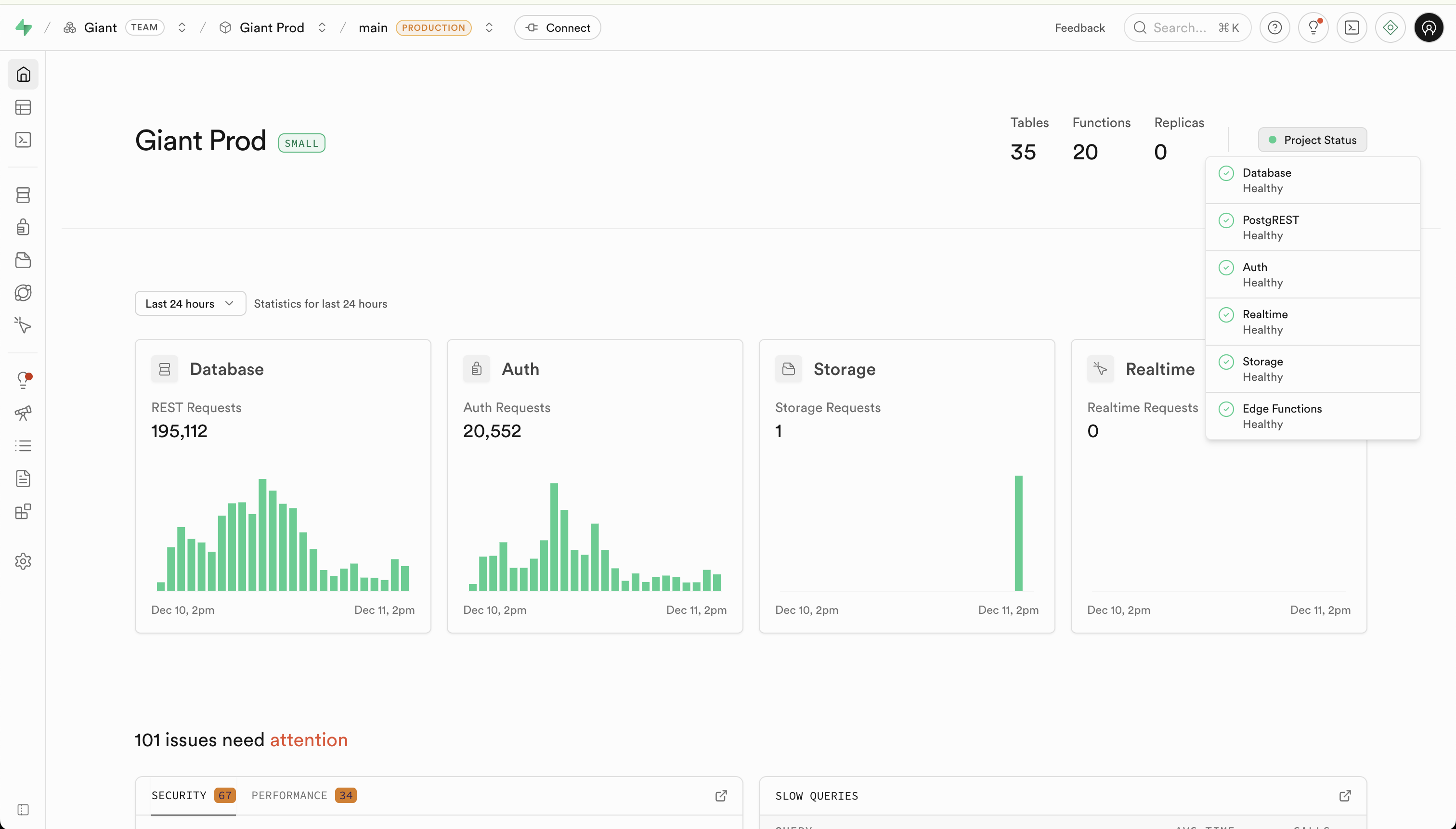
Task: Open Storage sidebar folder icon
Action: pos(23,260)
